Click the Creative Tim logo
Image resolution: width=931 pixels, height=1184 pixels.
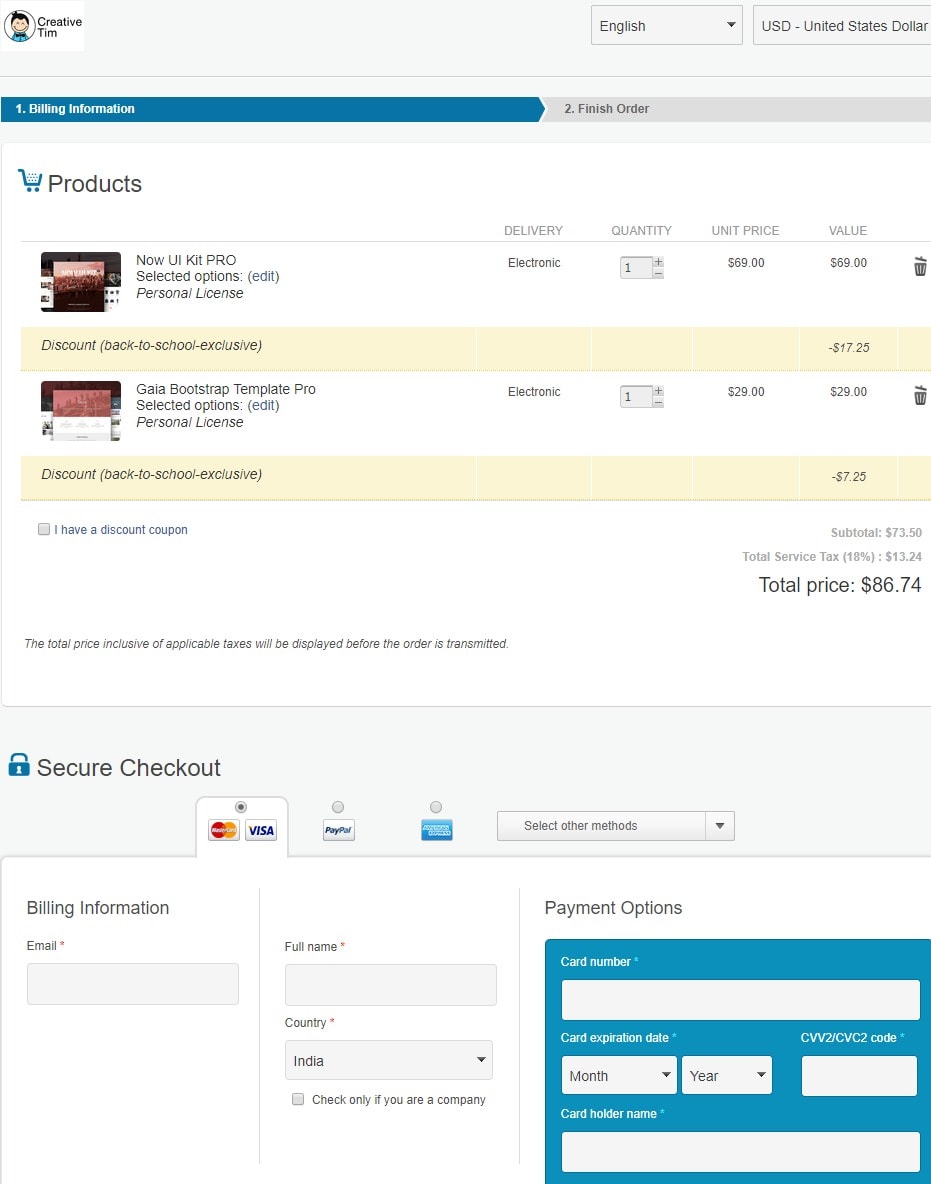(42, 26)
